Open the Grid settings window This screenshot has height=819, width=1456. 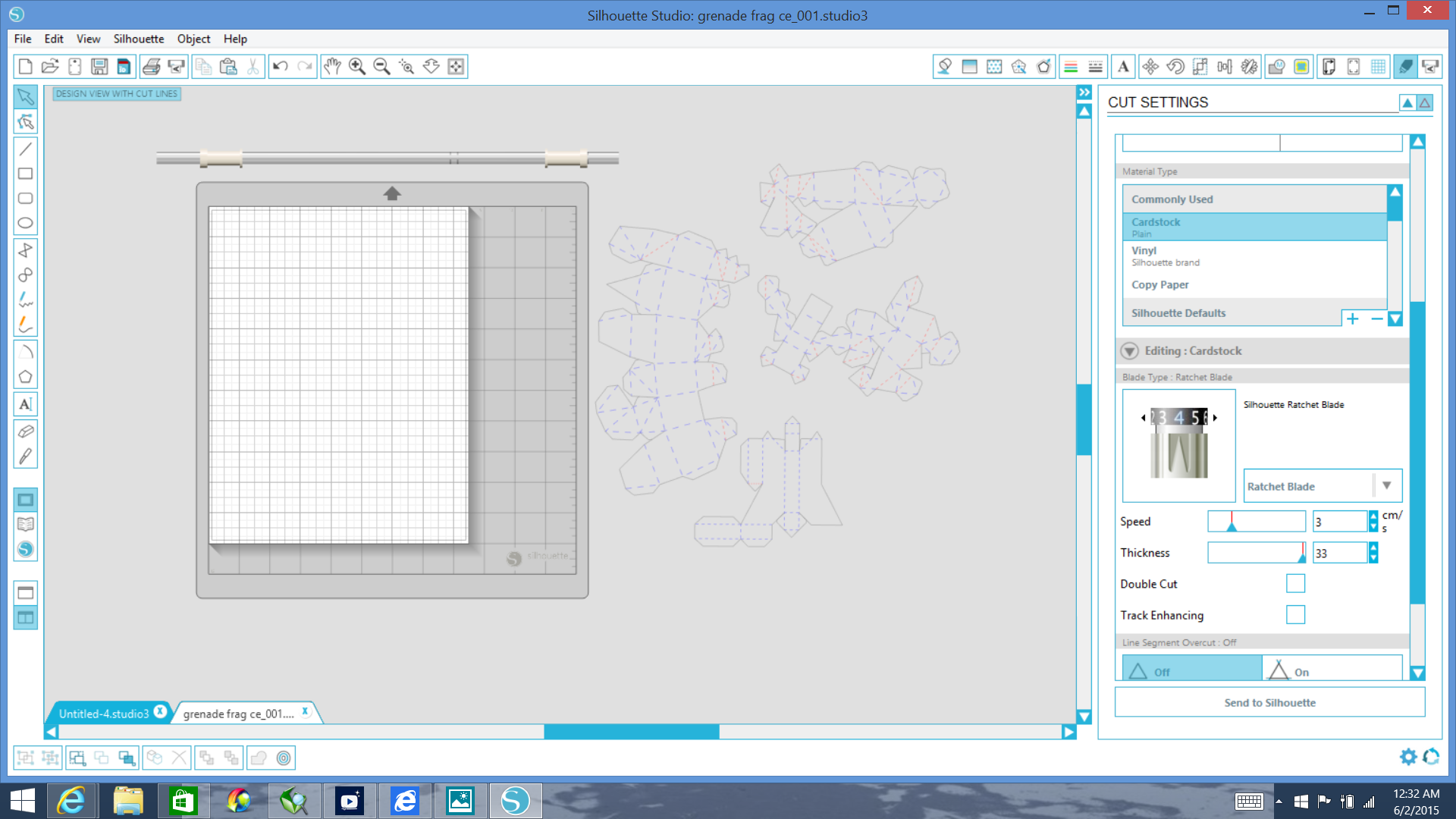(x=1379, y=67)
